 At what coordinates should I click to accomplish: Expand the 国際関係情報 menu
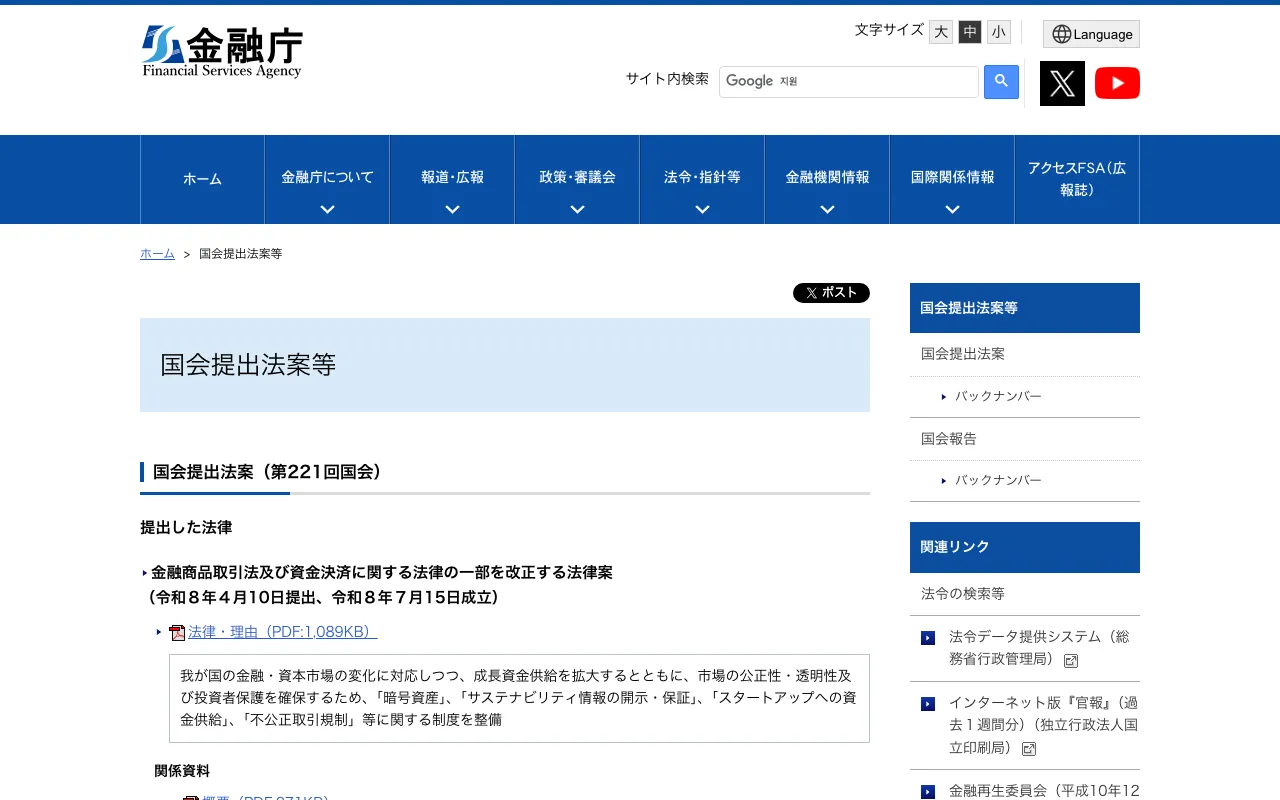(952, 180)
